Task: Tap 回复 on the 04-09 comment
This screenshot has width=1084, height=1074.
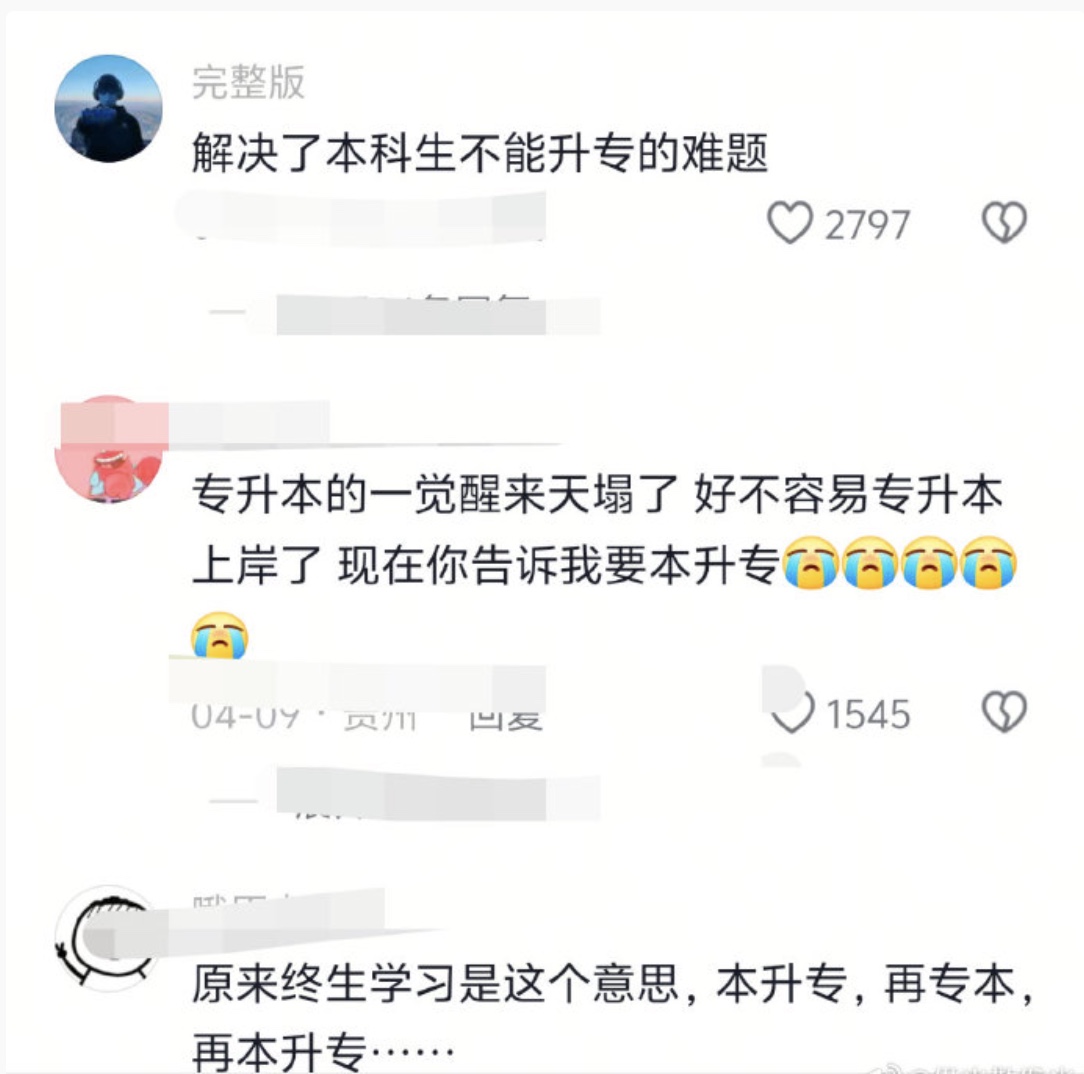Action: click(505, 717)
